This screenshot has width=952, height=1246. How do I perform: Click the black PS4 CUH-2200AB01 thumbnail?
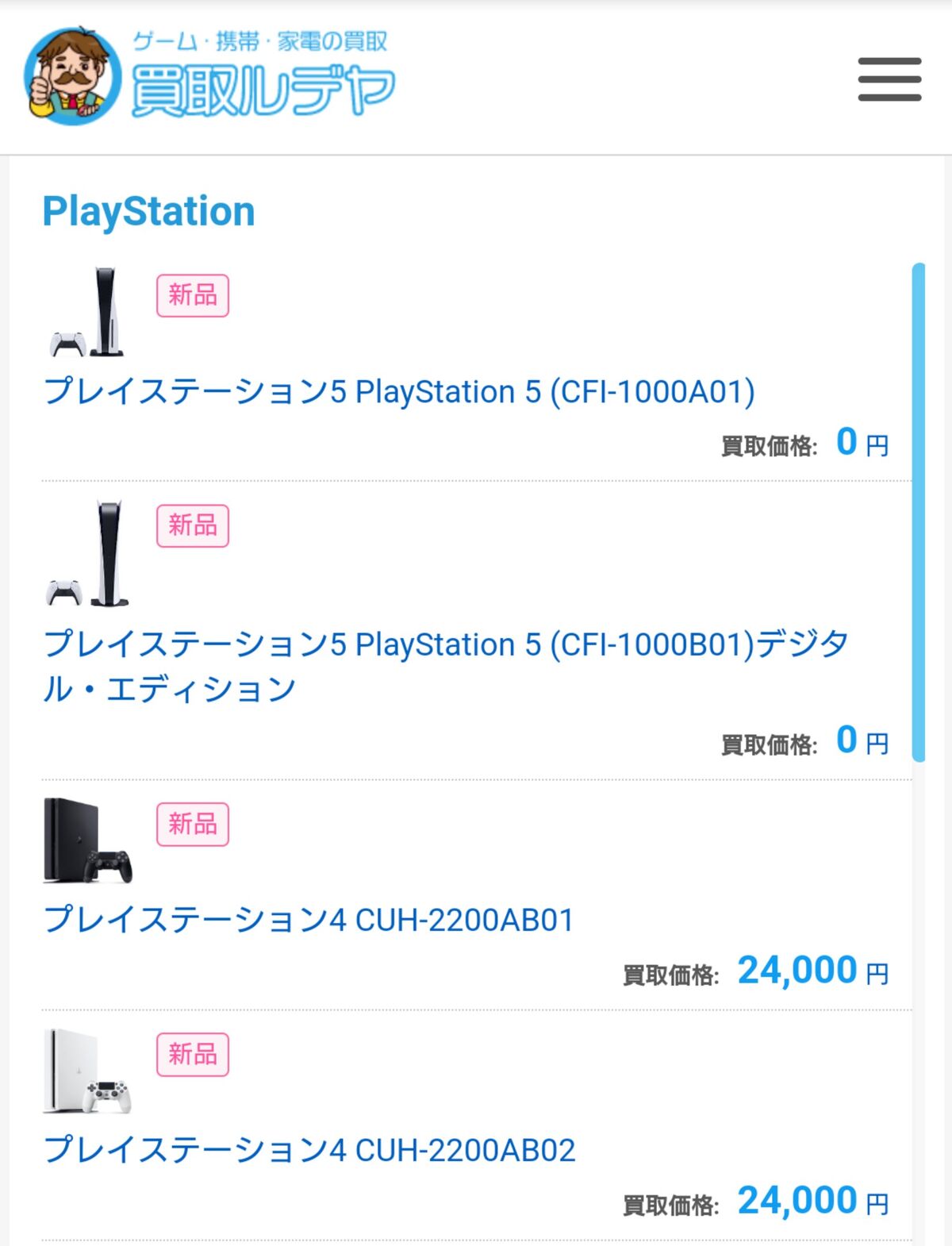(x=88, y=840)
